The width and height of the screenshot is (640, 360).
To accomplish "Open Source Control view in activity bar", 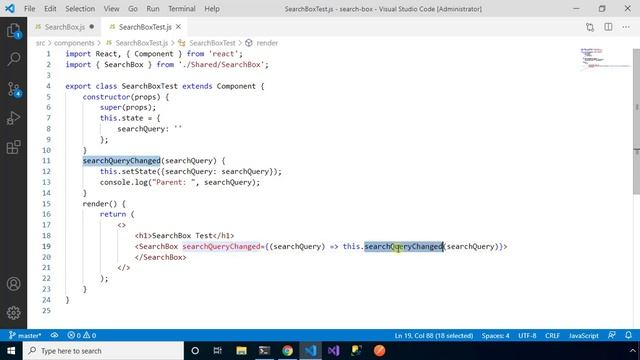I will [13, 89].
